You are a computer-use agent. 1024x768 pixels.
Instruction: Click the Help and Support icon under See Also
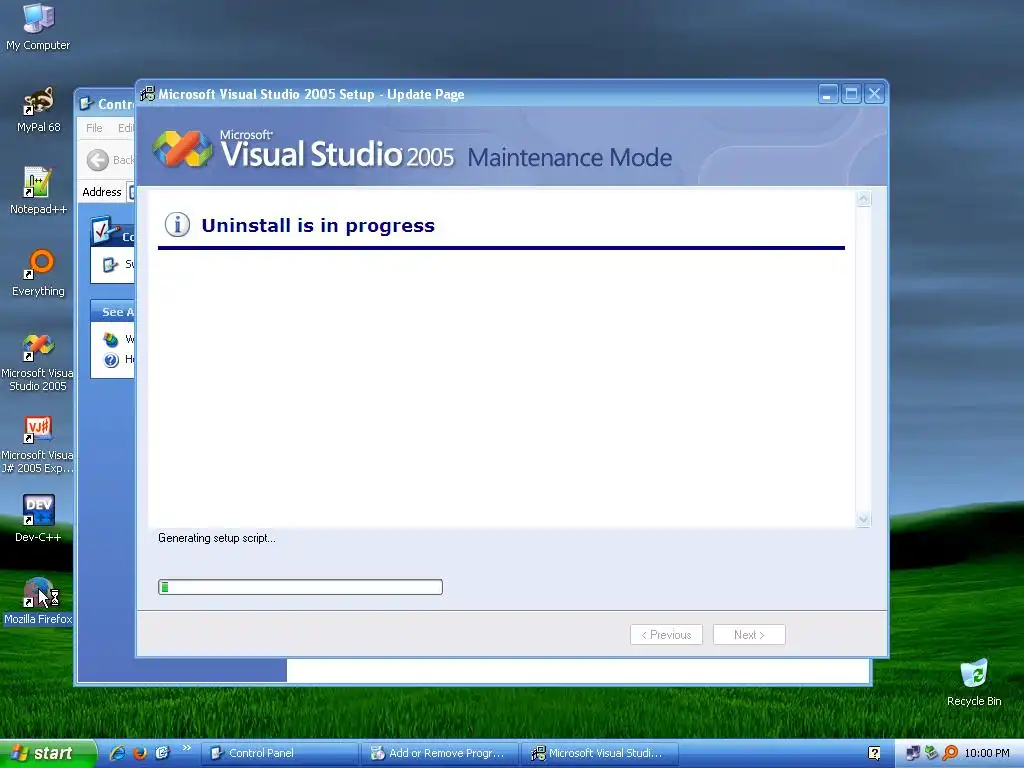[111, 359]
